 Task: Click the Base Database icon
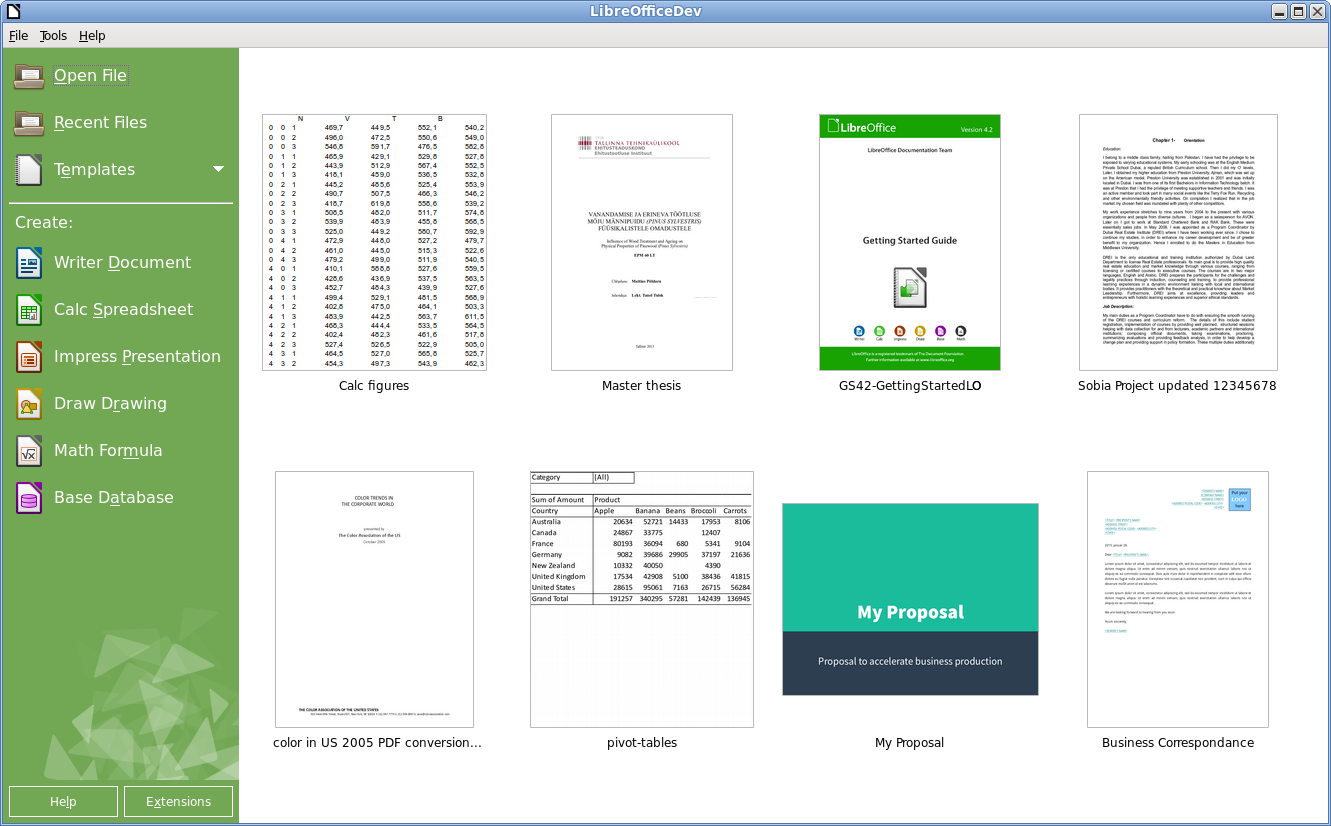pyautogui.click(x=29, y=498)
